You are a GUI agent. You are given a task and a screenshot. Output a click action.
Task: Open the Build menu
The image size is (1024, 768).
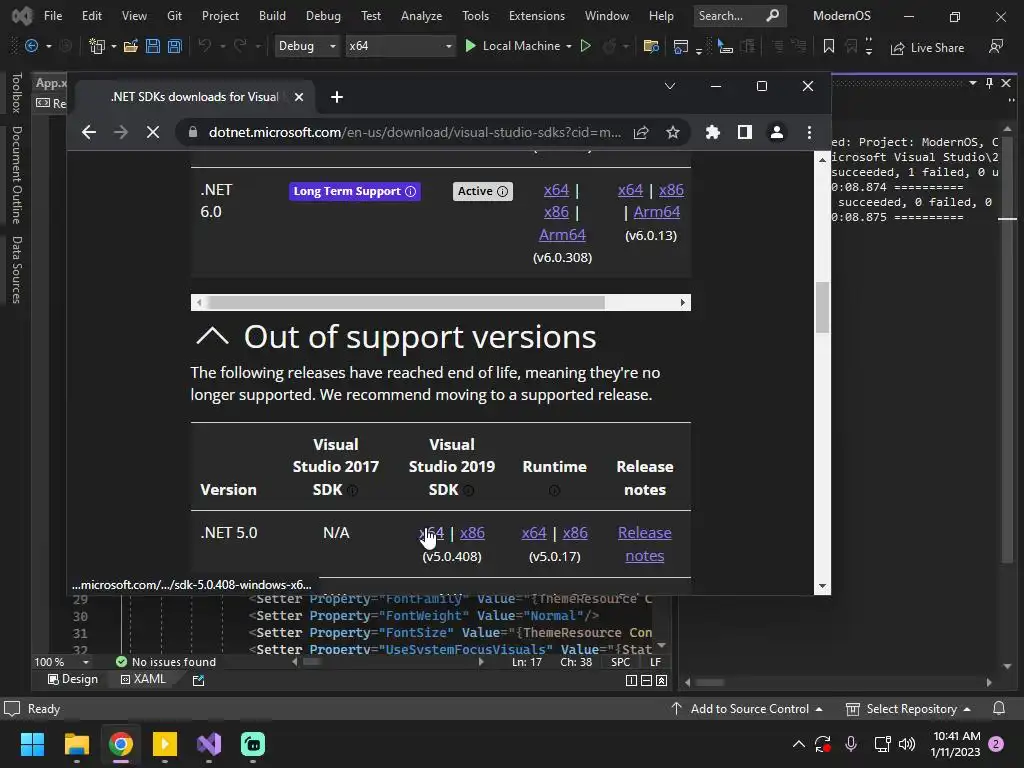272,16
